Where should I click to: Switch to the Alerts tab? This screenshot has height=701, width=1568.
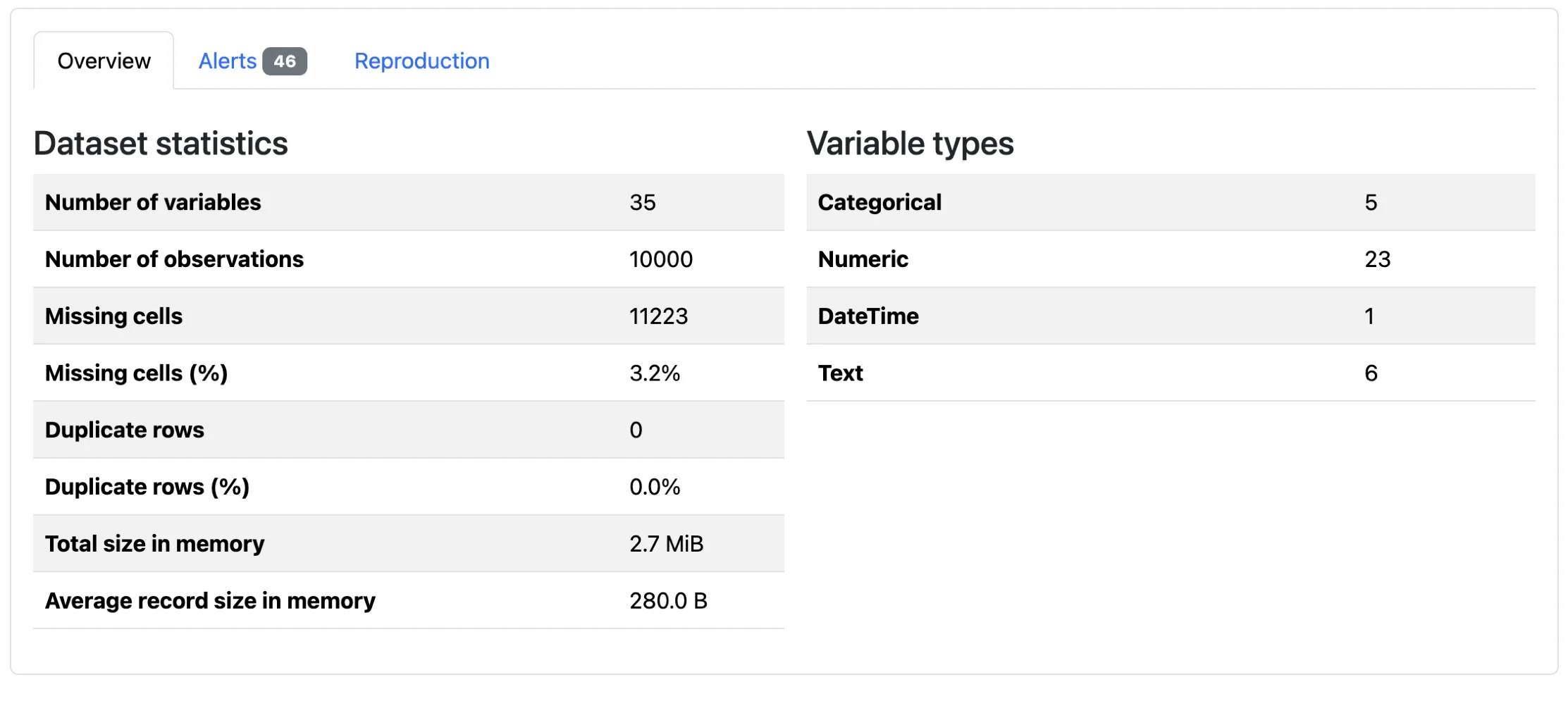[227, 61]
